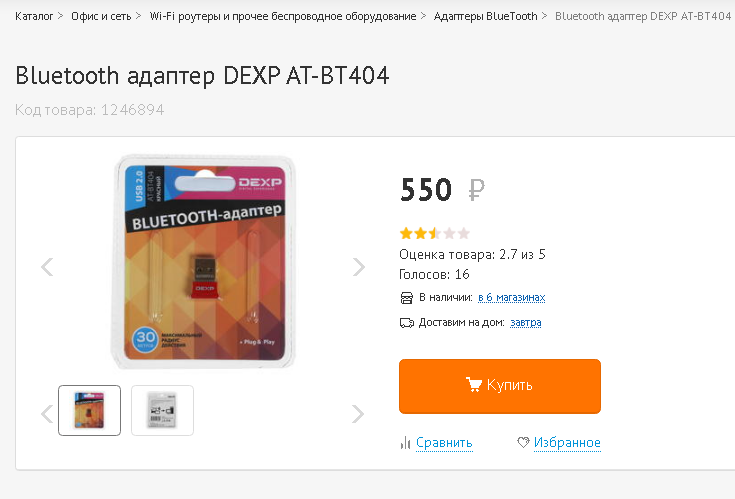
Task: Select the second package back thumbnail
Action: coord(162,410)
